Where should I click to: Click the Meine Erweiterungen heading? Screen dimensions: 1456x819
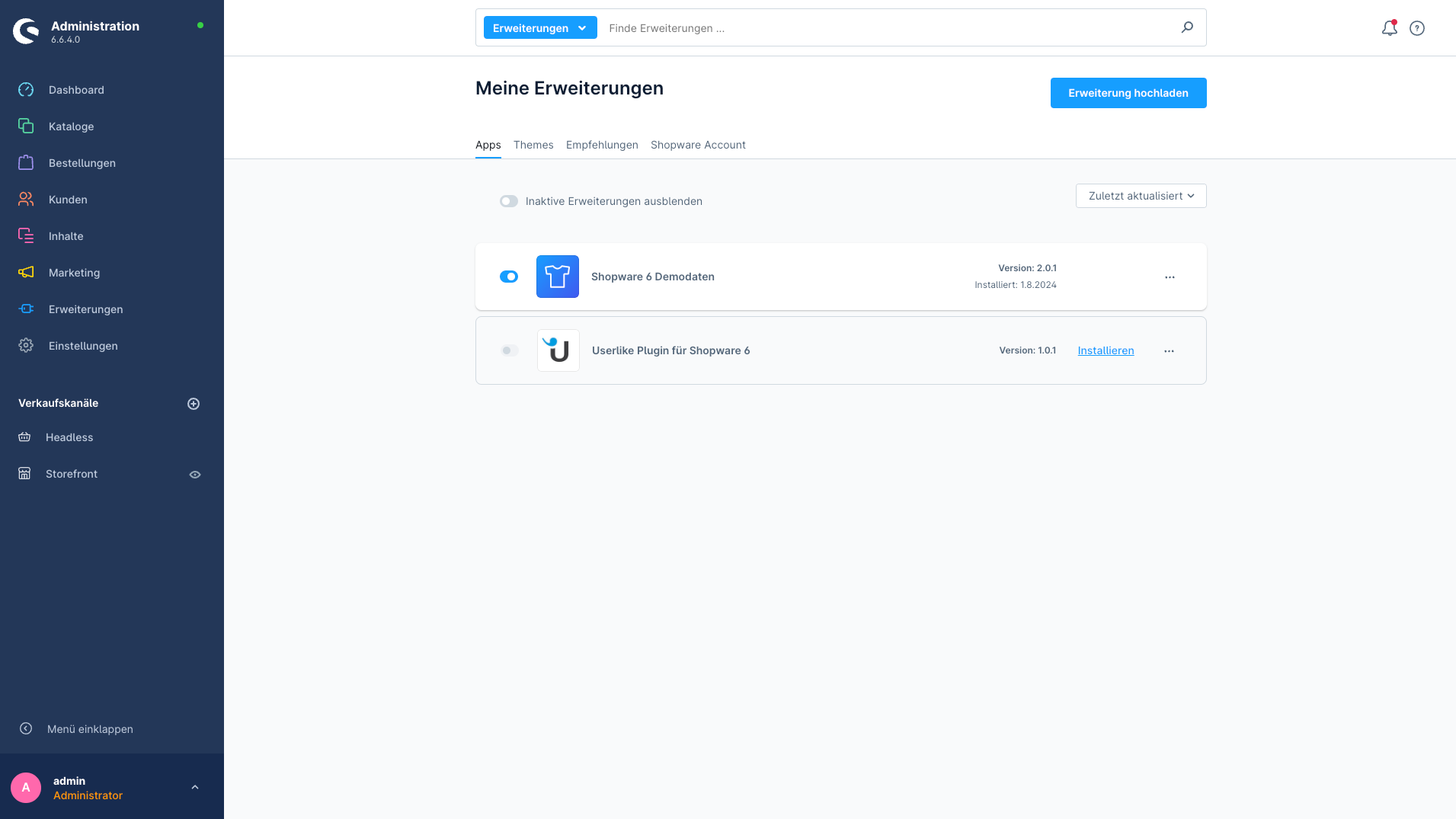[x=569, y=88]
